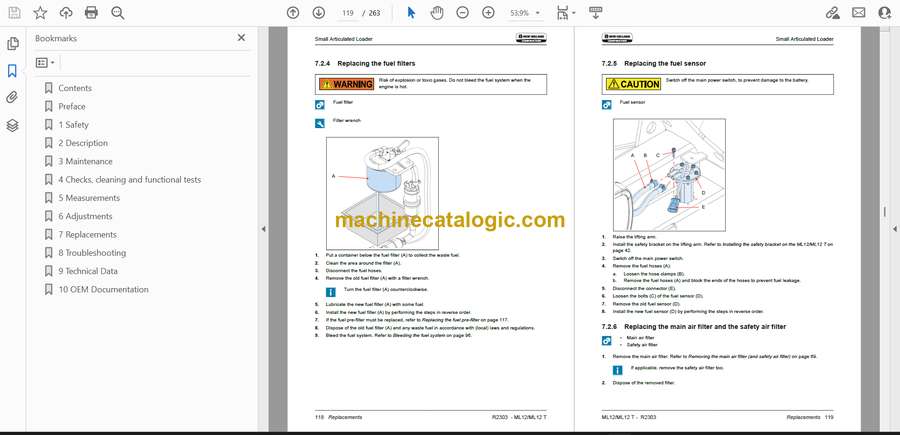This screenshot has height=435, width=900.
Task: Bookmark this file with the star icon
Action: pyautogui.click(x=40, y=13)
